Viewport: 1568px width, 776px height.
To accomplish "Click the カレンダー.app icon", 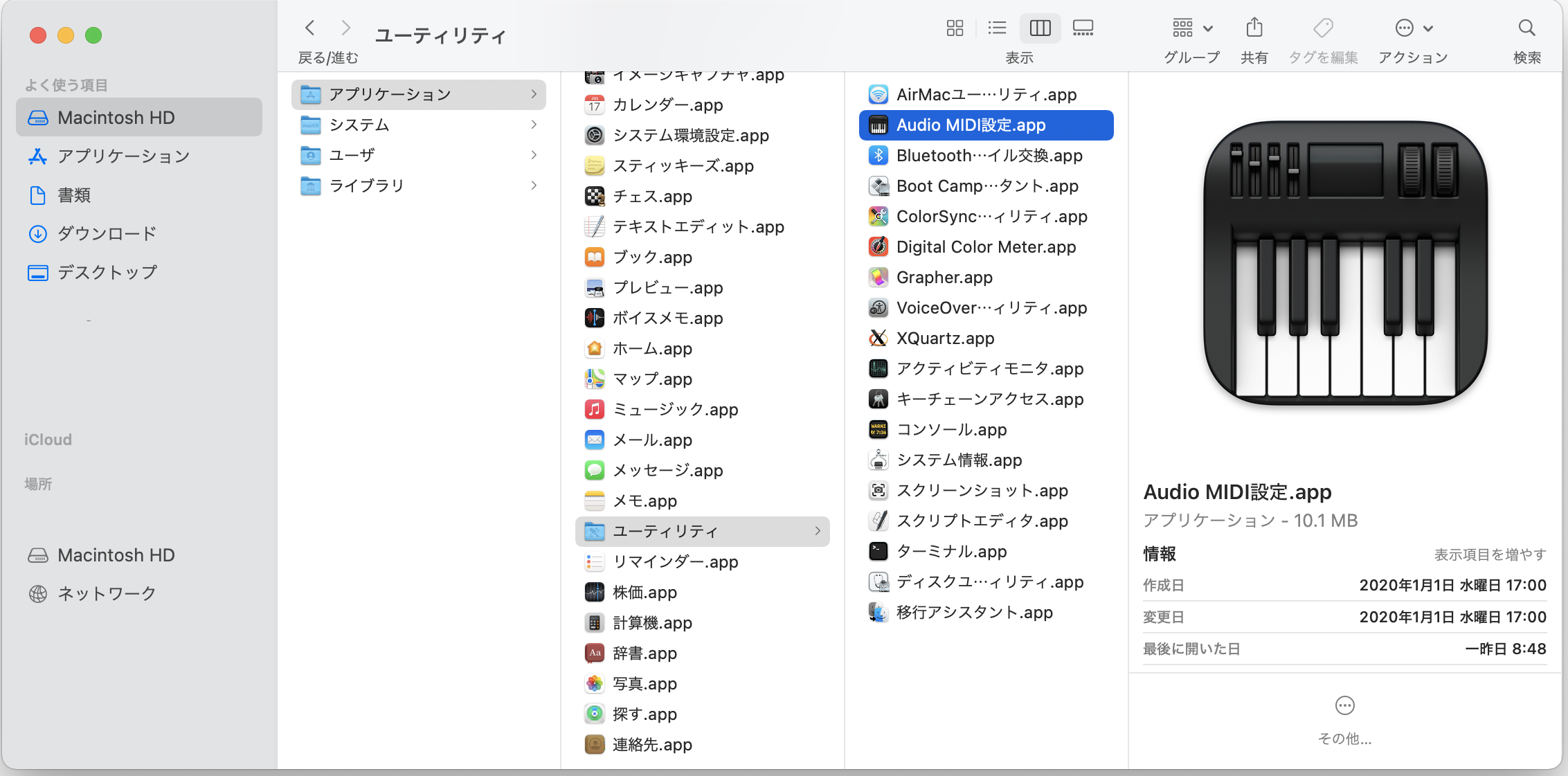I will pos(595,105).
